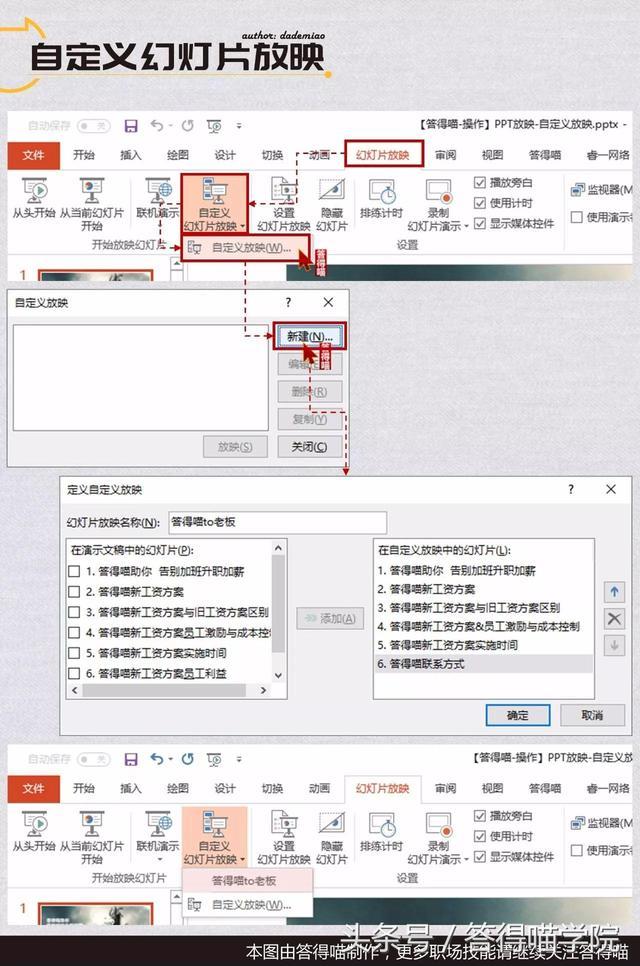This screenshot has width=640, height=966.
Task: Select 6. 答得喵联系方式 in custom show list
Action: (484, 664)
